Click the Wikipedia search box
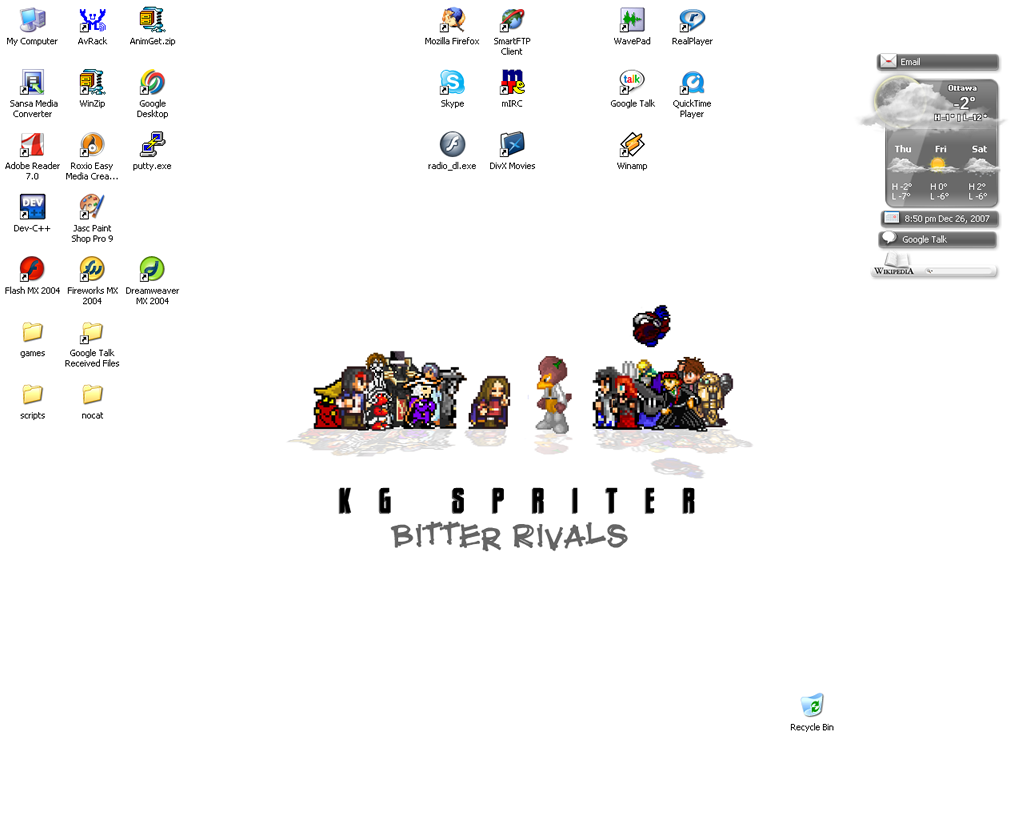The height and width of the screenshot is (819, 1024). pos(959,271)
